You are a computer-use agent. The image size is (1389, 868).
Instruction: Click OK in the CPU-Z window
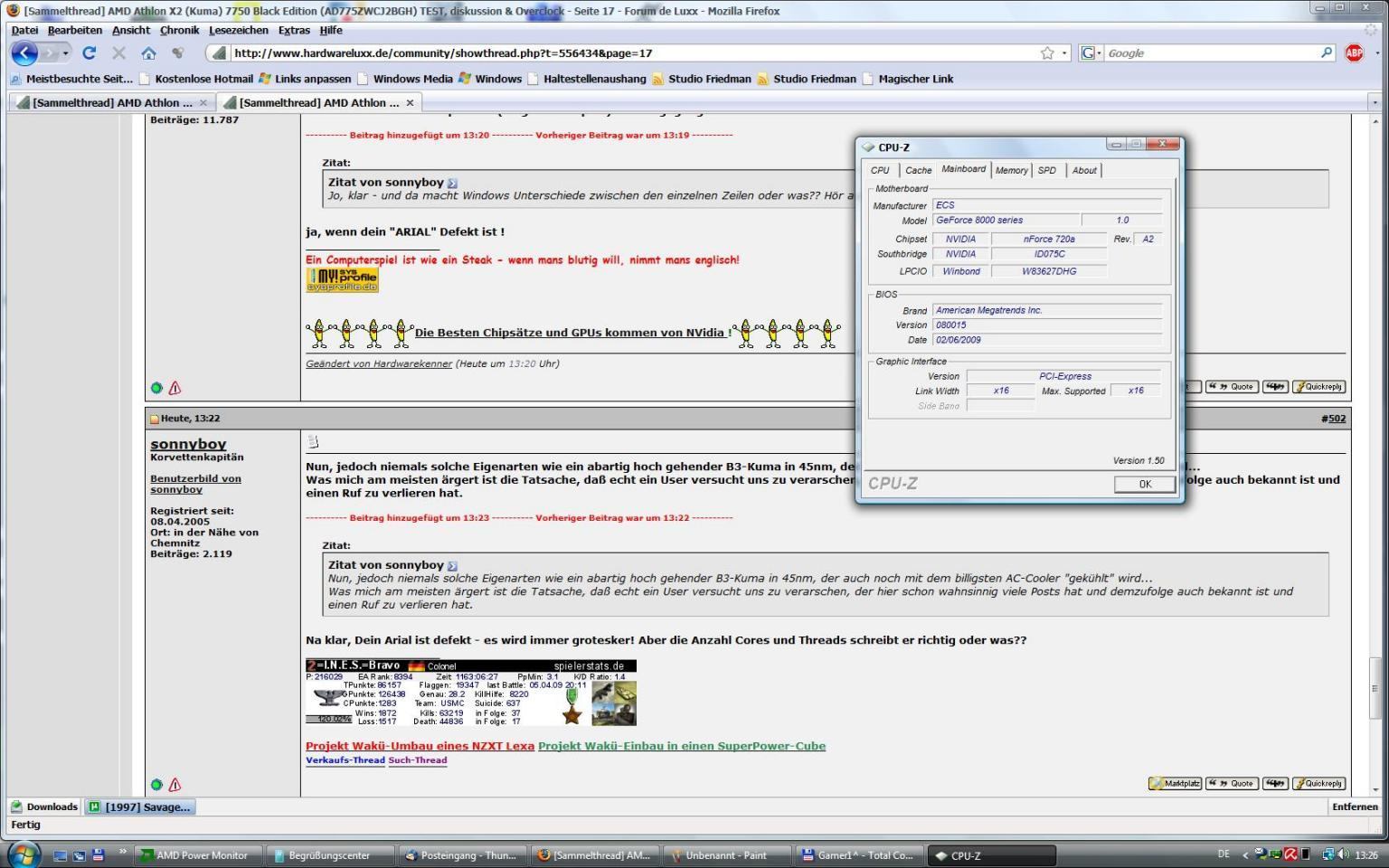[x=1145, y=484]
